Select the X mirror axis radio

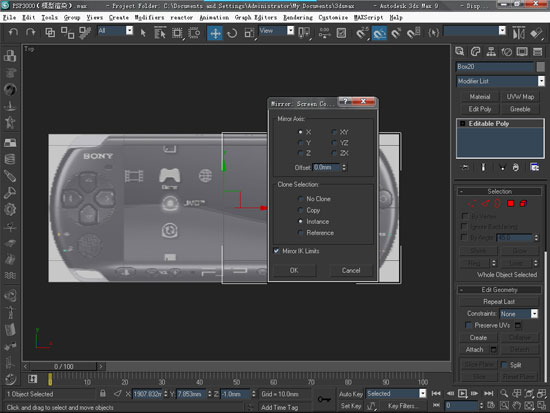pyautogui.click(x=300, y=132)
